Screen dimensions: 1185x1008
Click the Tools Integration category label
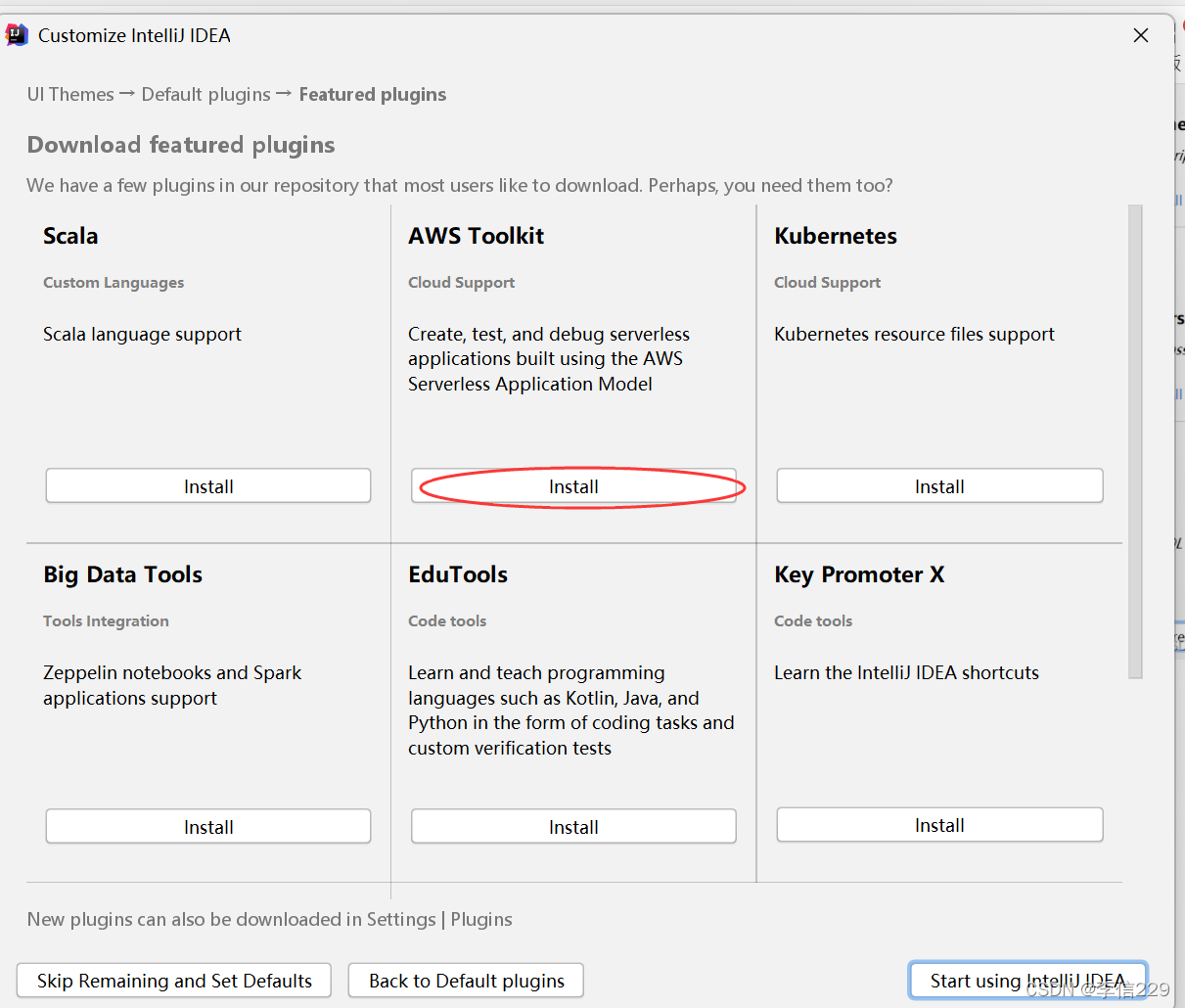(106, 620)
